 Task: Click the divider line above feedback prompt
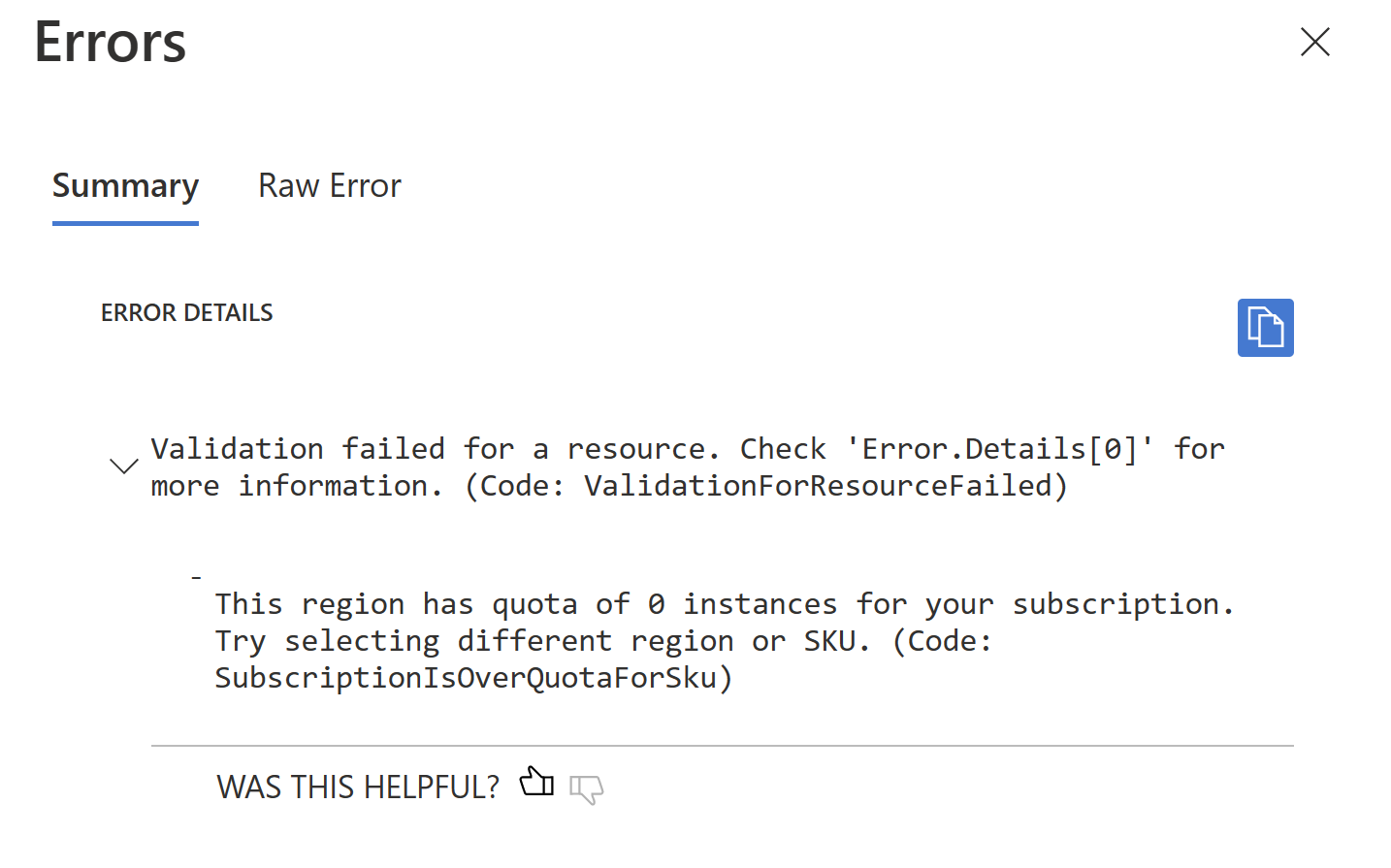722,746
